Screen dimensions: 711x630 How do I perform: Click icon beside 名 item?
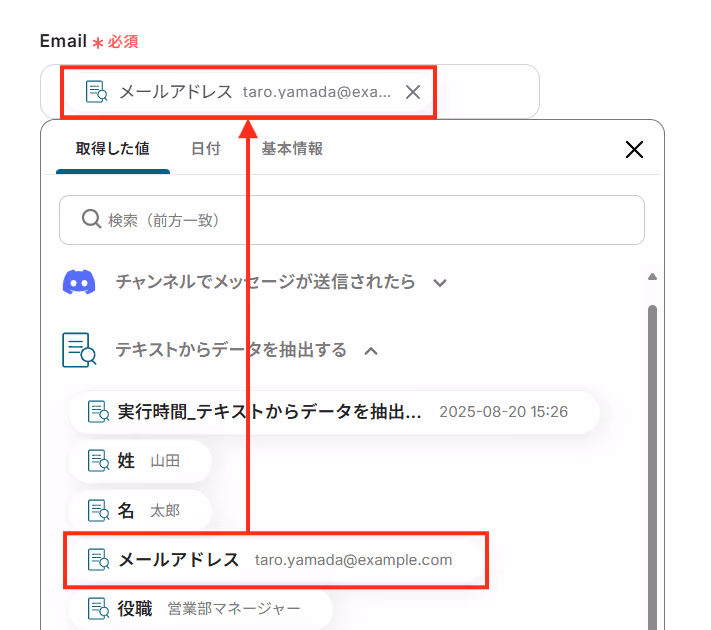click(98, 511)
